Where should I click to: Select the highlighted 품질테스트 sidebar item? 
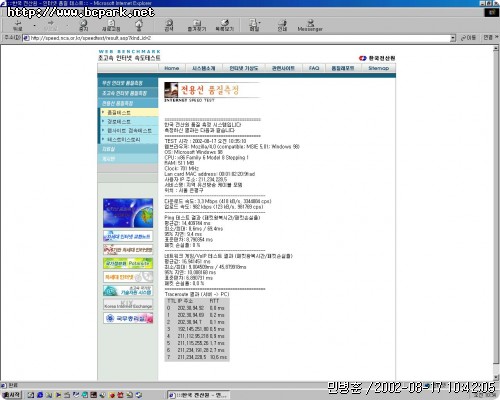pos(129,112)
